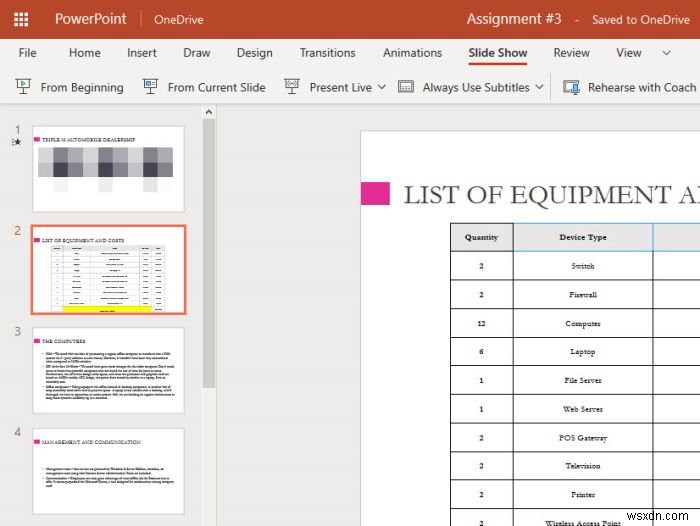Click the thumbnail pane scroll up arrow
700x526 pixels.
[208, 112]
